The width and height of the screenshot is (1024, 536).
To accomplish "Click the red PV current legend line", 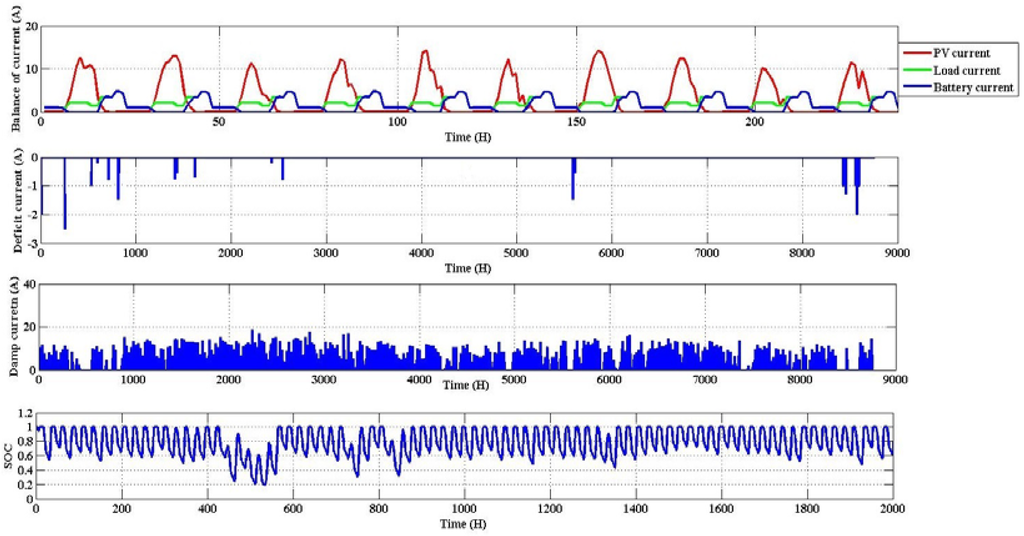I will (917, 51).
